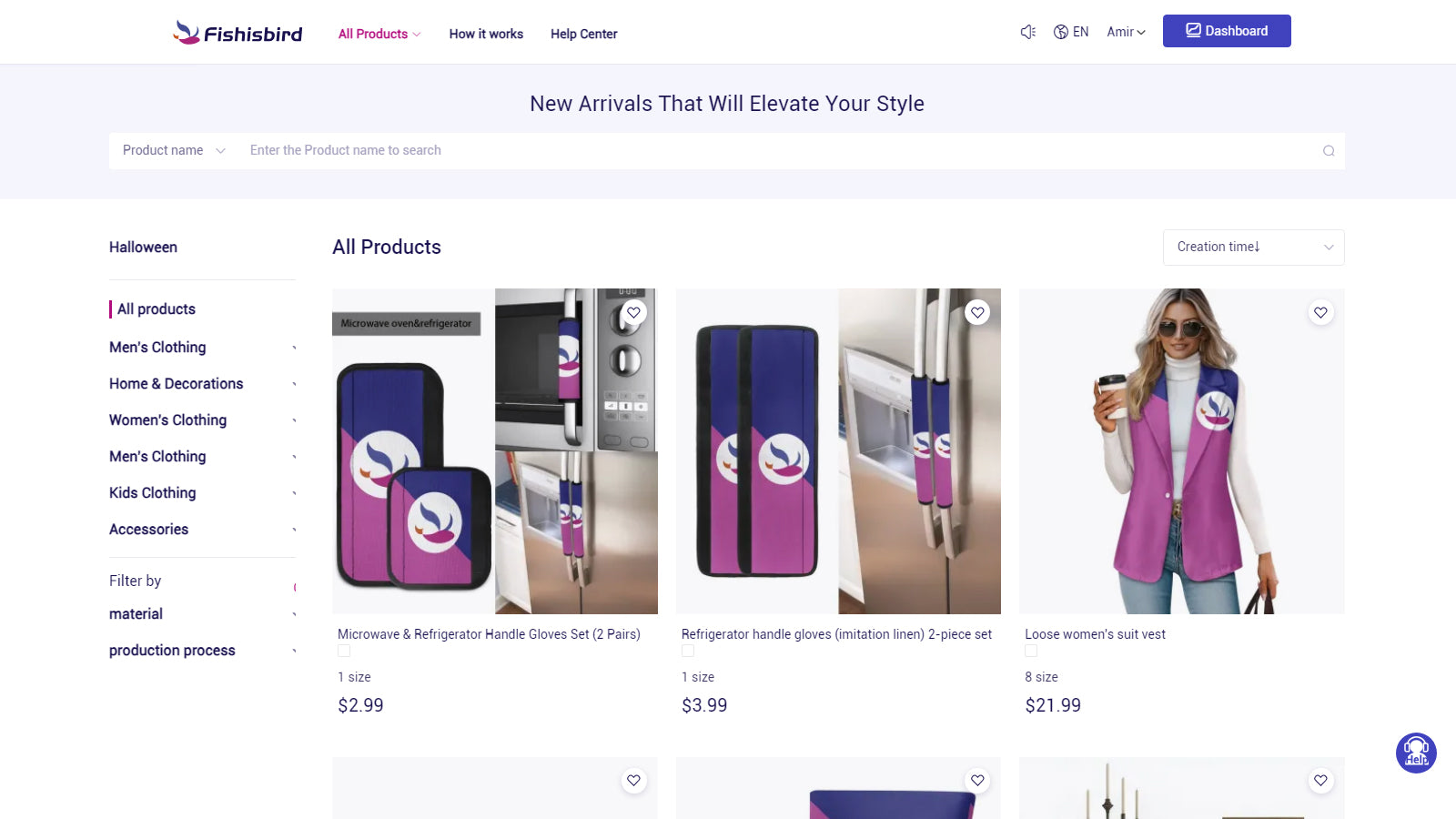The height and width of the screenshot is (819, 1456).
Task: Open the Amir account menu
Action: pos(1125,32)
